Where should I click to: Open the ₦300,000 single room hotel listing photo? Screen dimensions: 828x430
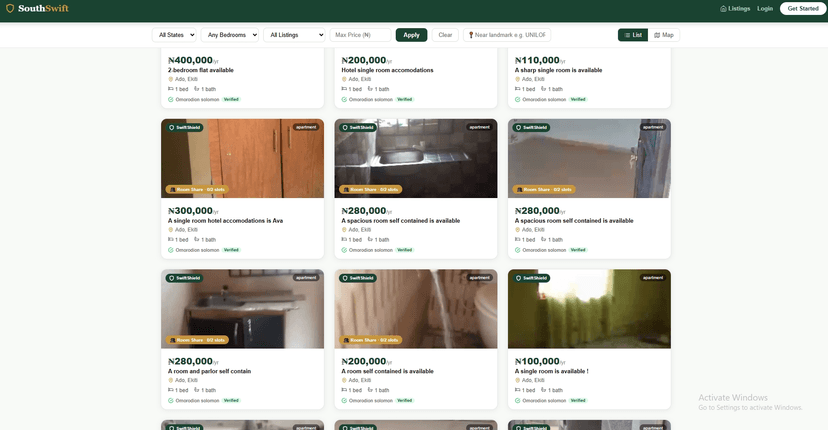tap(242, 158)
